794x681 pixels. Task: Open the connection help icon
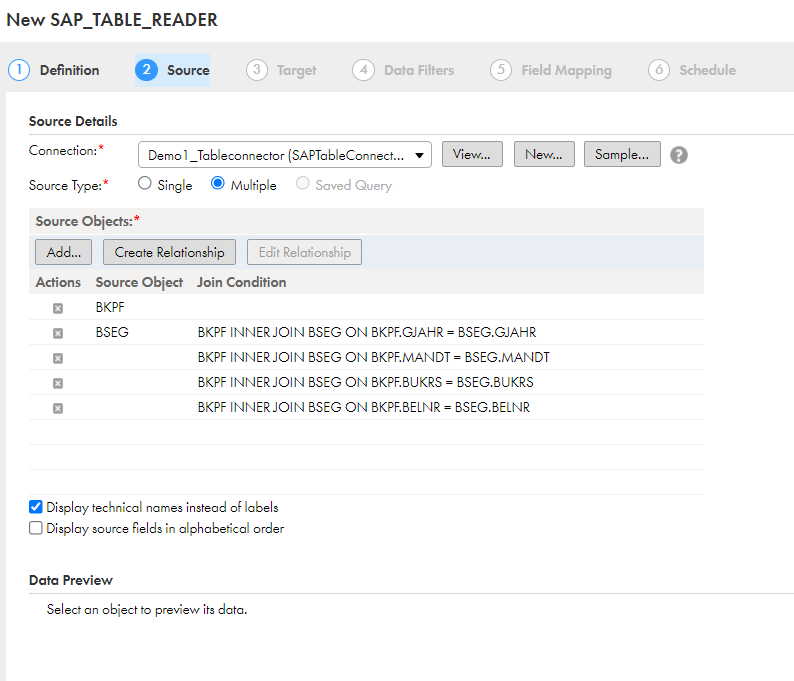[679, 155]
